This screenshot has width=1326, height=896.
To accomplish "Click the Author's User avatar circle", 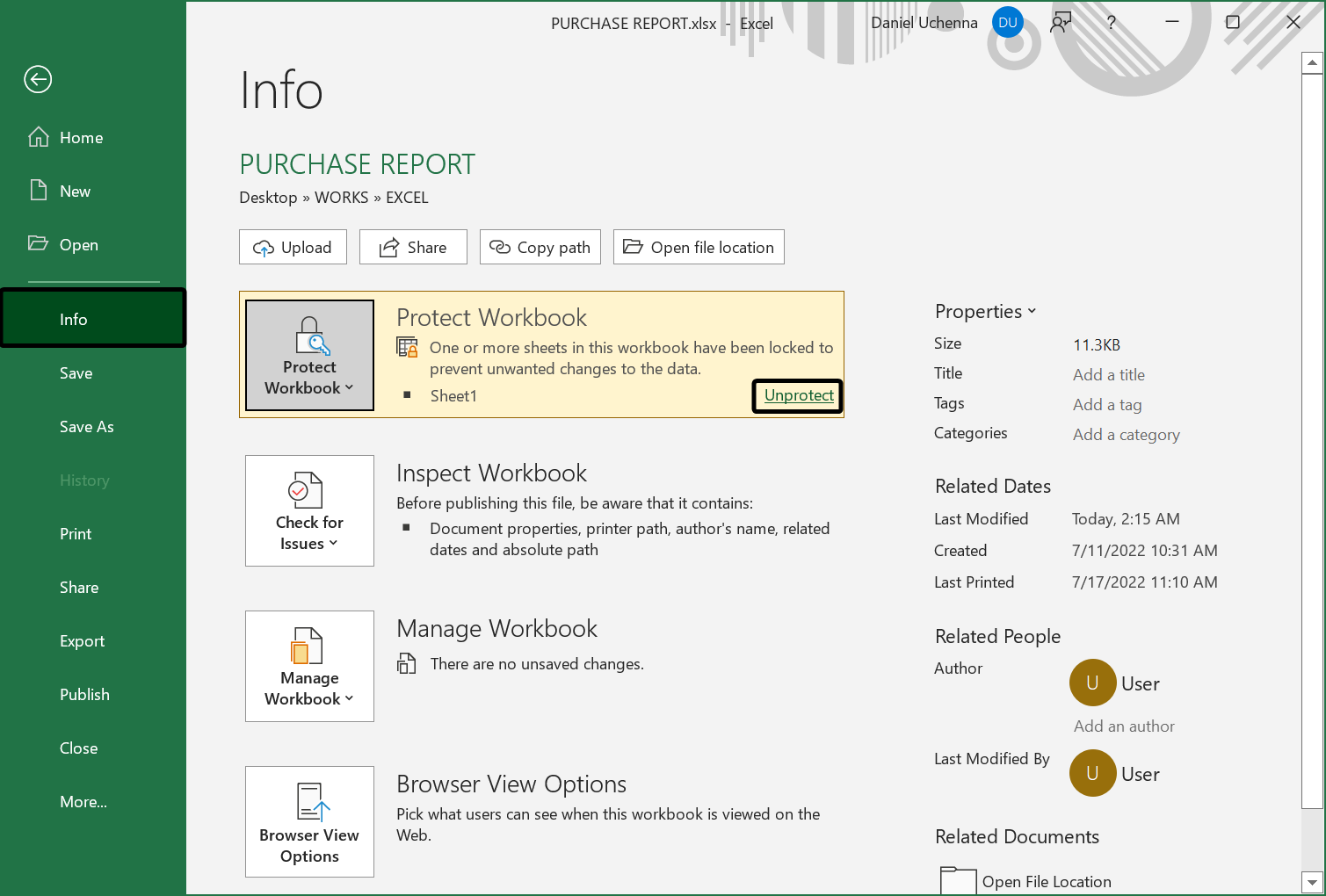I will 1092,683.
